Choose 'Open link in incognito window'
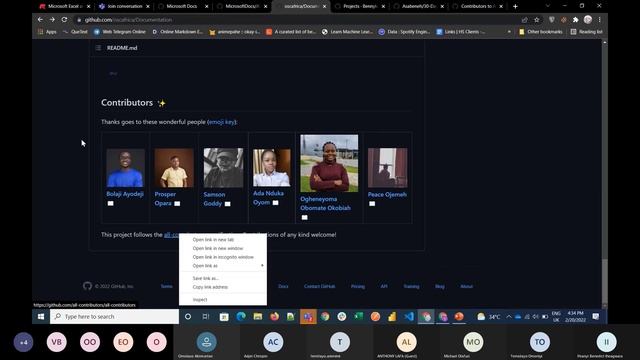This screenshot has width=640, height=360. click(223, 257)
